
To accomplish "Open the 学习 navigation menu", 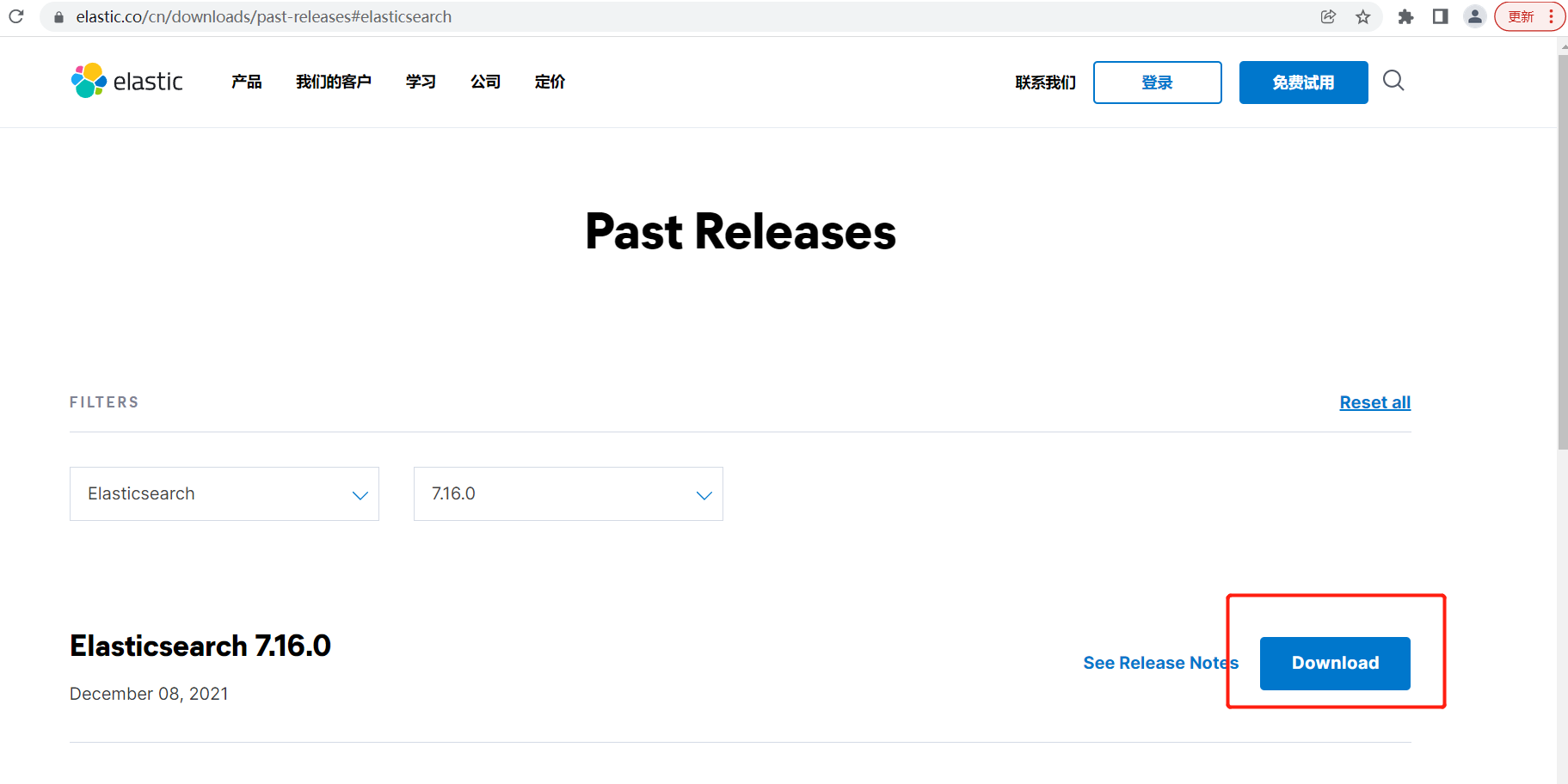I will click(421, 82).
